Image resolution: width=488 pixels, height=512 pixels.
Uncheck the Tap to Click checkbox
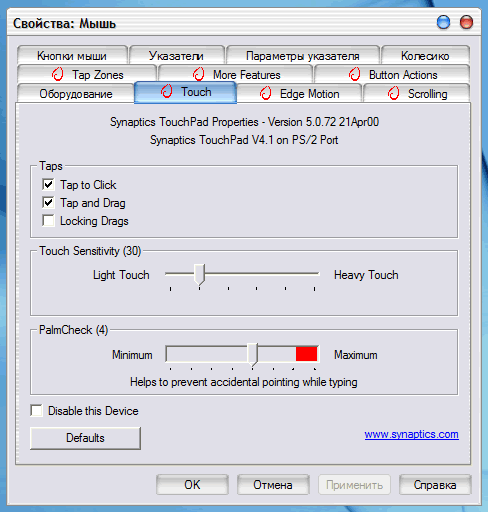[48, 184]
